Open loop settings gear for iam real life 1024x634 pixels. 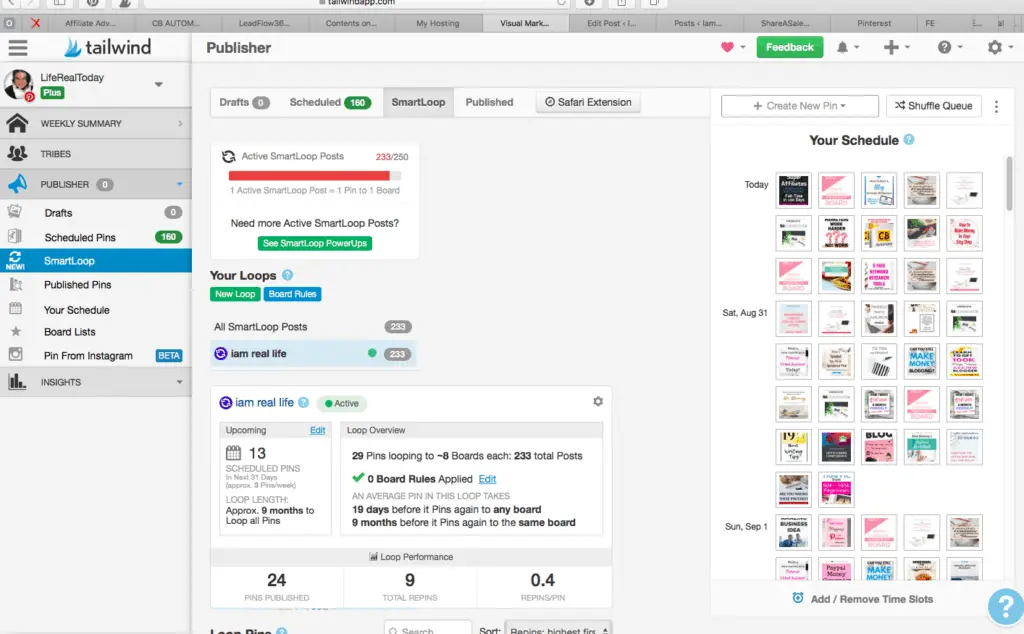click(598, 402)
